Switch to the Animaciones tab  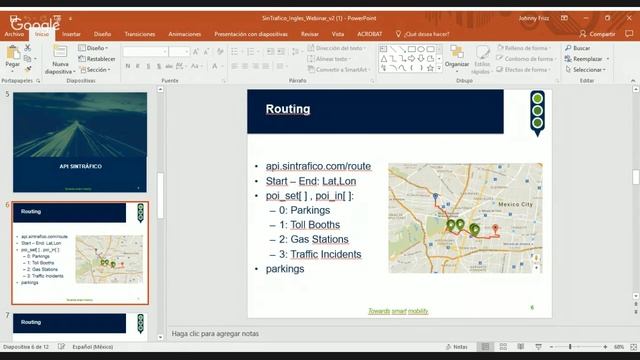coord(184,34)
